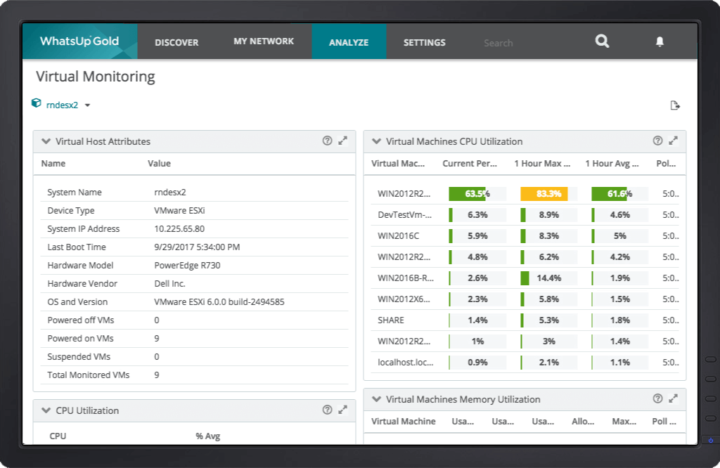Viewport: 720px width, 468px height.
Task: Sort by Virtual Mac... column header
Action: coord(398,164)
